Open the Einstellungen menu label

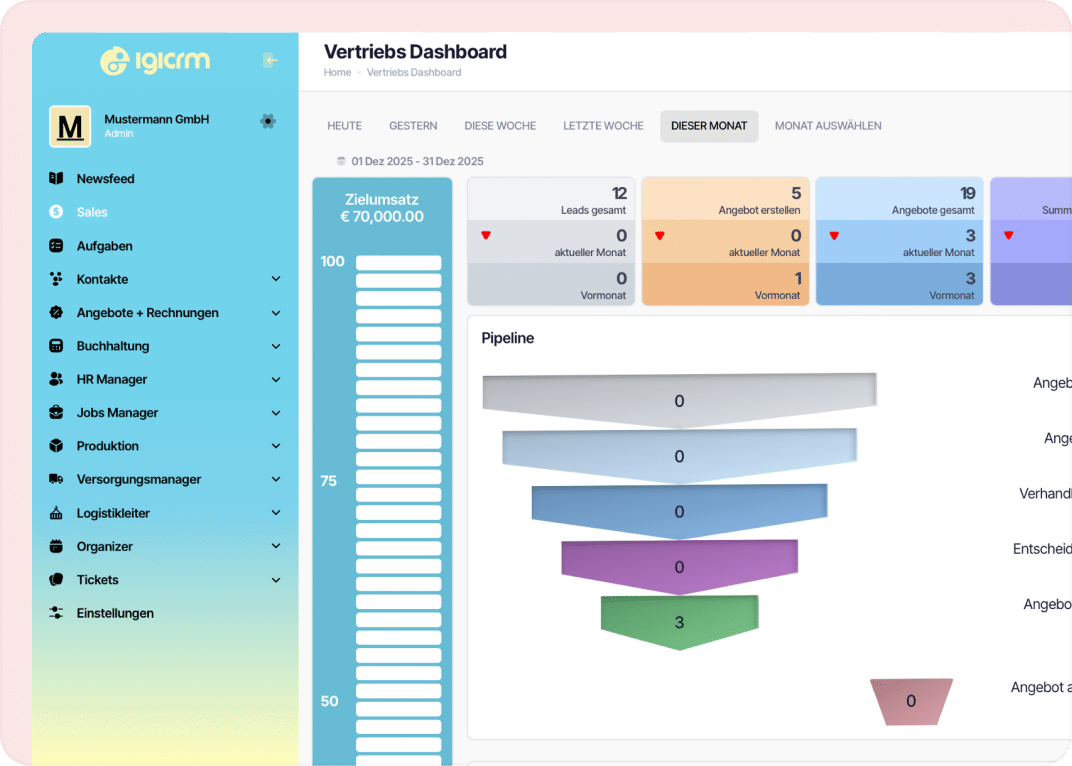[115, 613]
